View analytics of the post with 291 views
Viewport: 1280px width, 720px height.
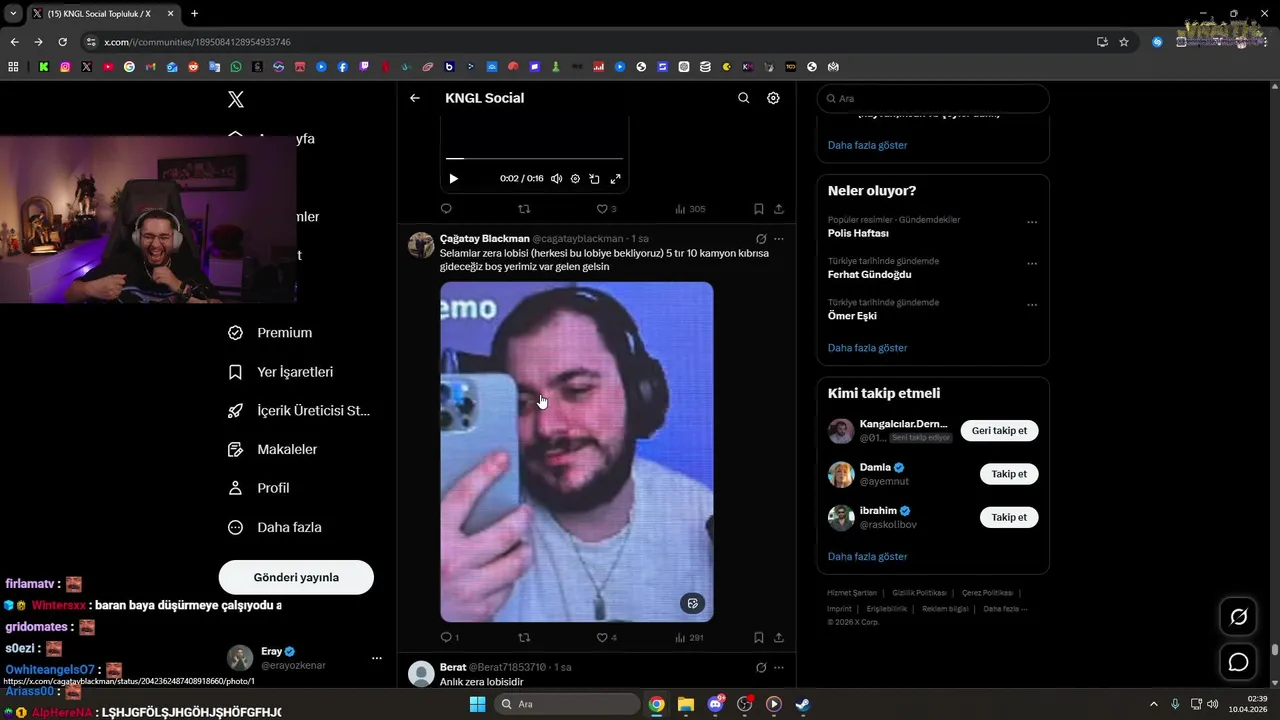pyautogui.click(x=690, y=637)
